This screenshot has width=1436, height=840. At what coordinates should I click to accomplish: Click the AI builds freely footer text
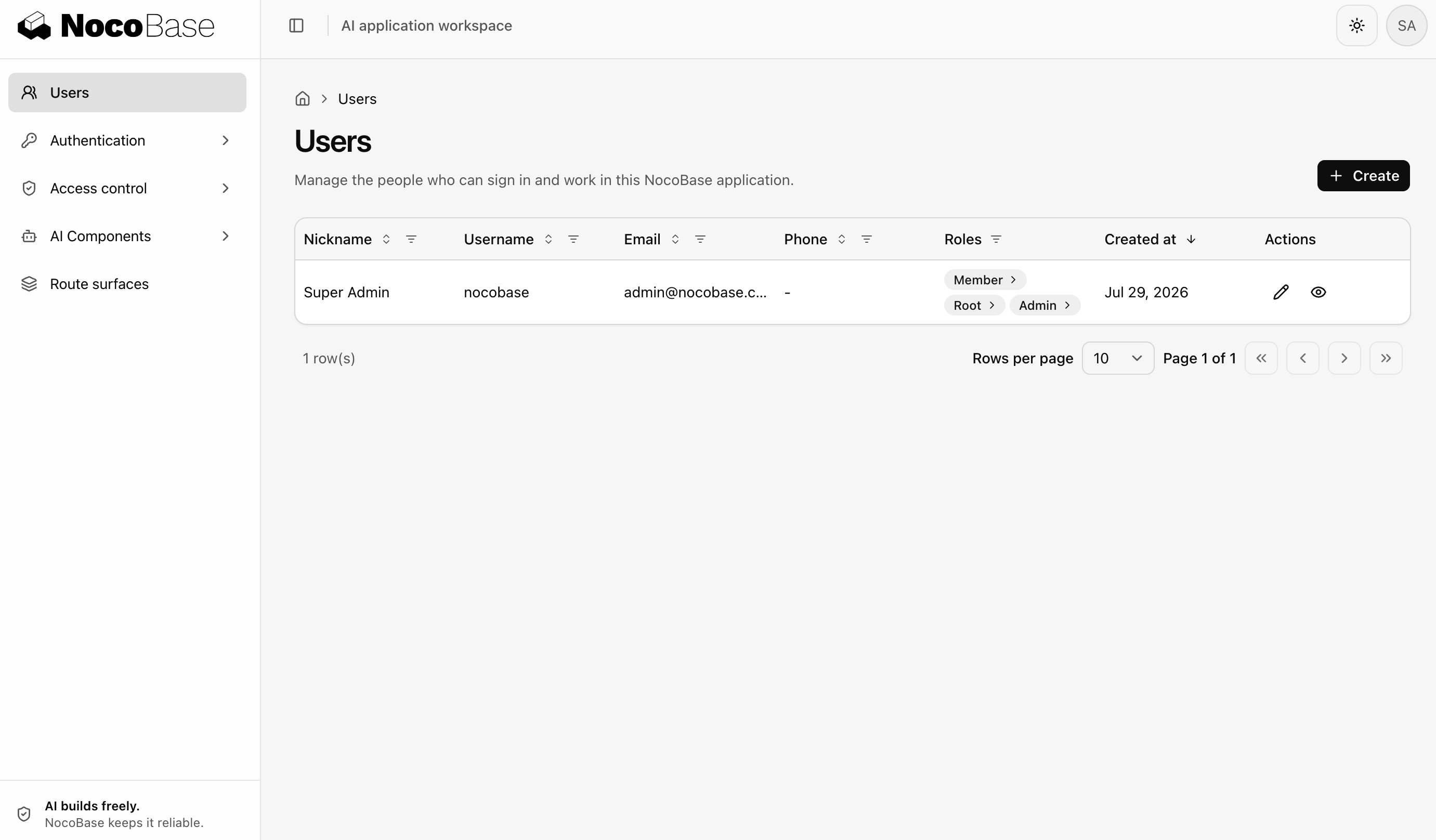(93, 806)
